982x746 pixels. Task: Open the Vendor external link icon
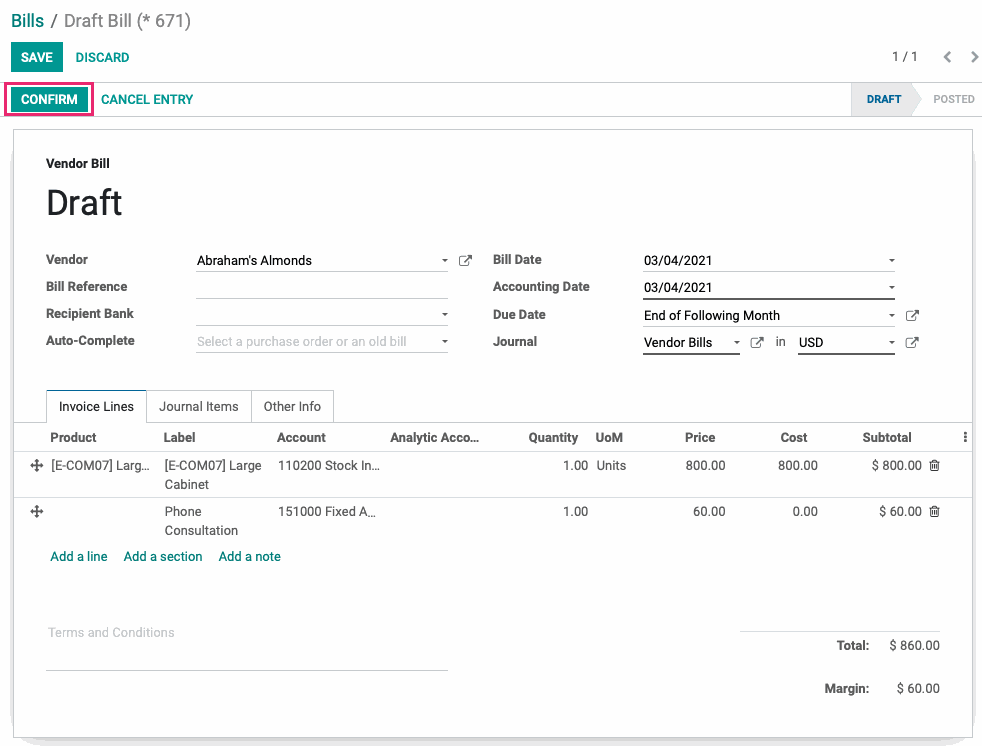(465, 261)
